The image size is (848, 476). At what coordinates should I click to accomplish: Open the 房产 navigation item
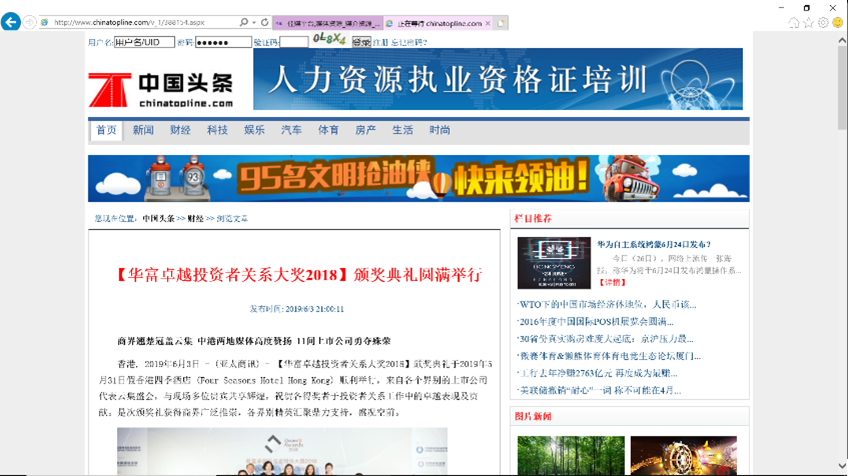(x=366, y=130)
